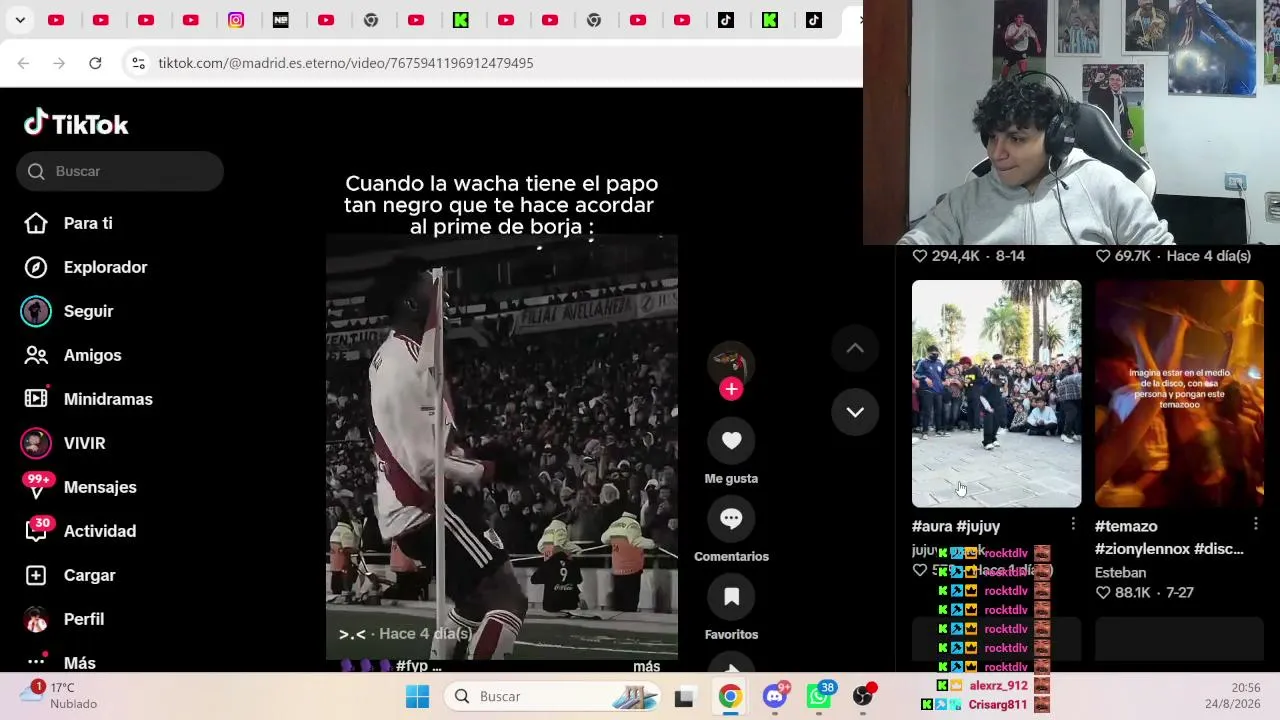Open the Cargar upload page

click(90, 575)
